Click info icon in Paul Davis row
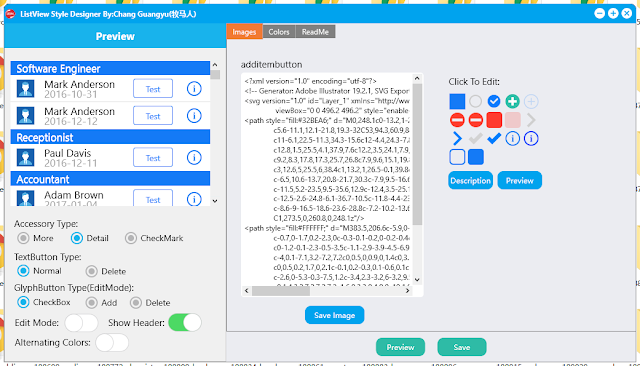The height and width of the screenshot is (366, 640). pyautogui.click(x=194, y=157)
